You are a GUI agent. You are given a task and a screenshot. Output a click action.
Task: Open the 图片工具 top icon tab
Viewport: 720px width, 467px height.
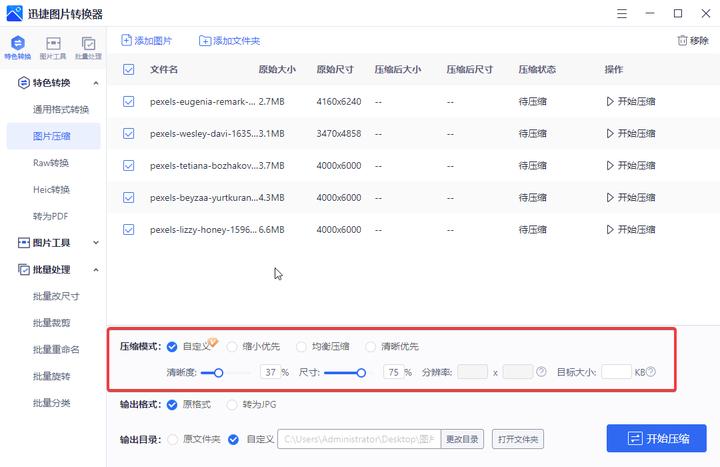click(53, 48)
